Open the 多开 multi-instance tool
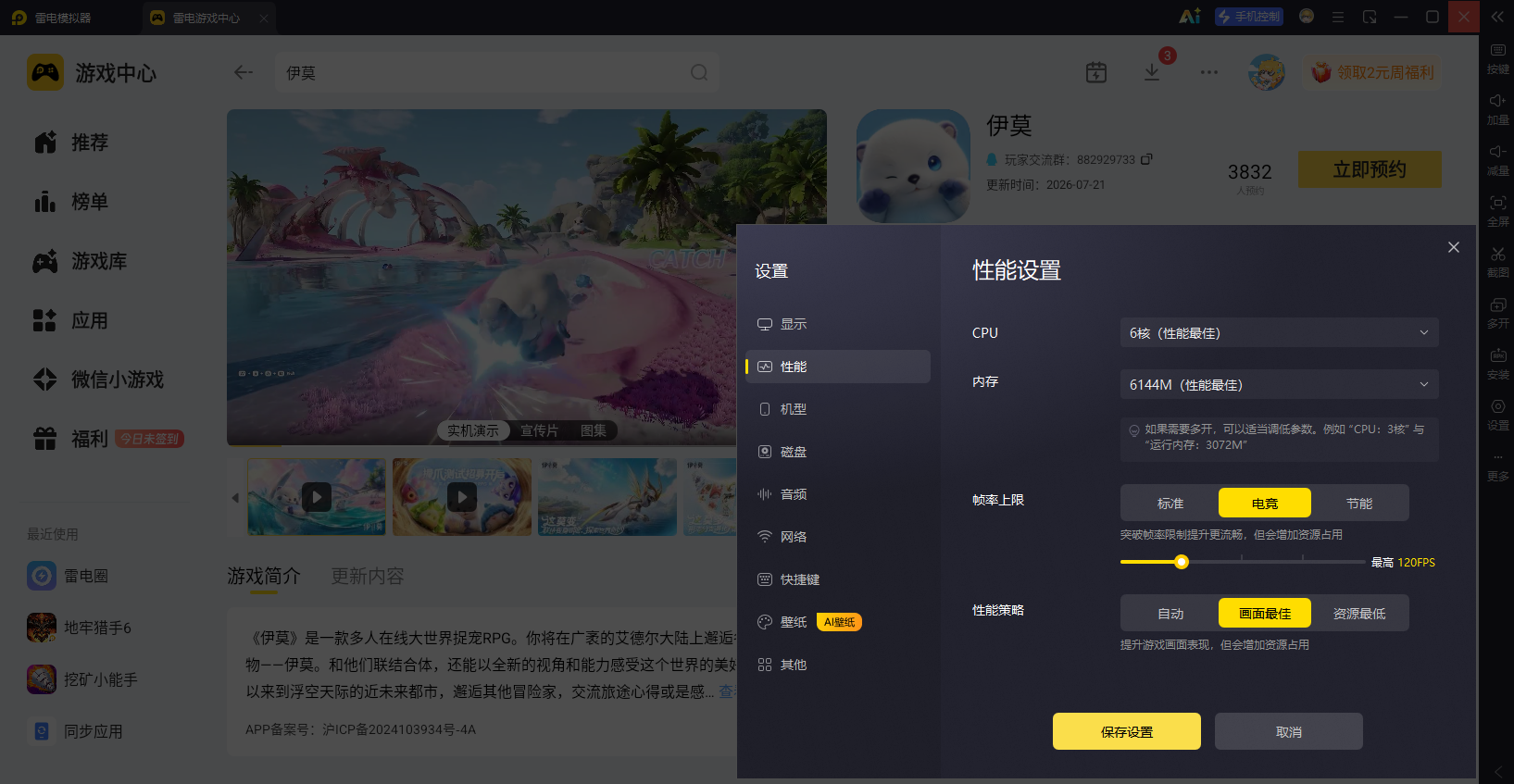Screen dimensions: 1514x784 coord(1497,312)
